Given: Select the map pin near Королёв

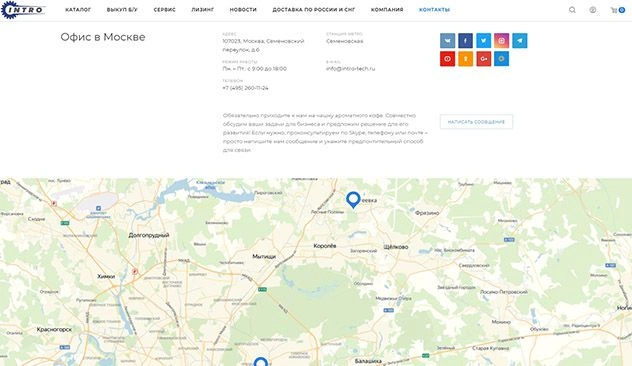Looking at the screenshot, I should (353, 200).
